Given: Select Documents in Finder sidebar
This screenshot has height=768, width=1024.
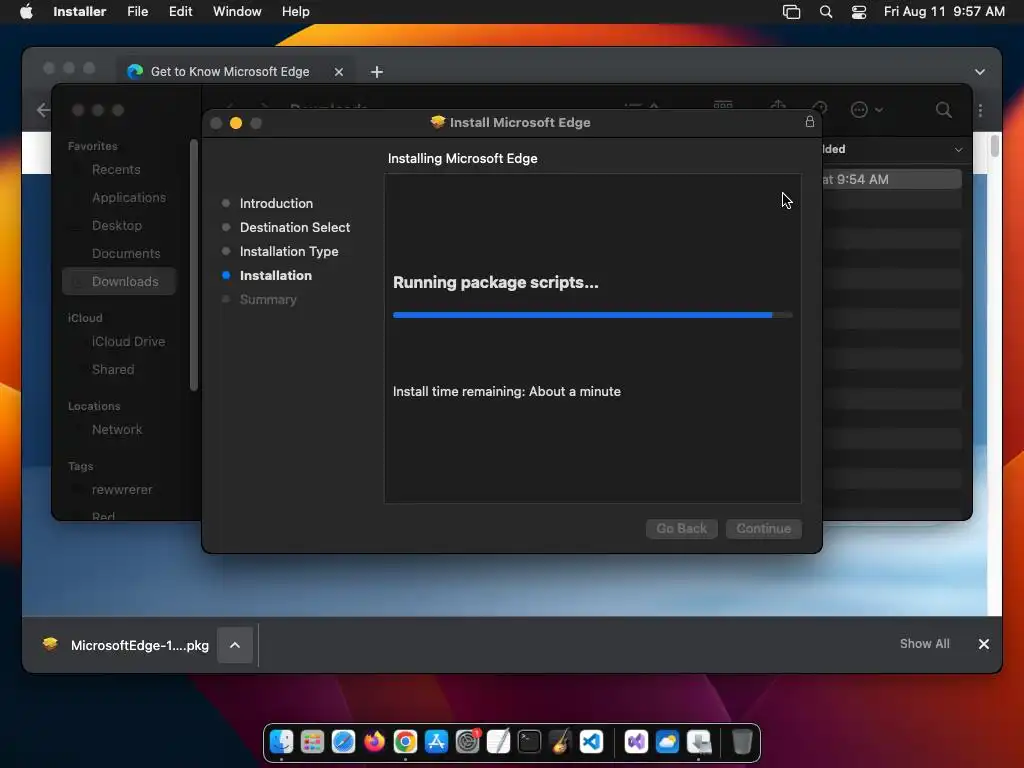Looking at the screenshot, I should pyautogui.click(x=125, y=253).
